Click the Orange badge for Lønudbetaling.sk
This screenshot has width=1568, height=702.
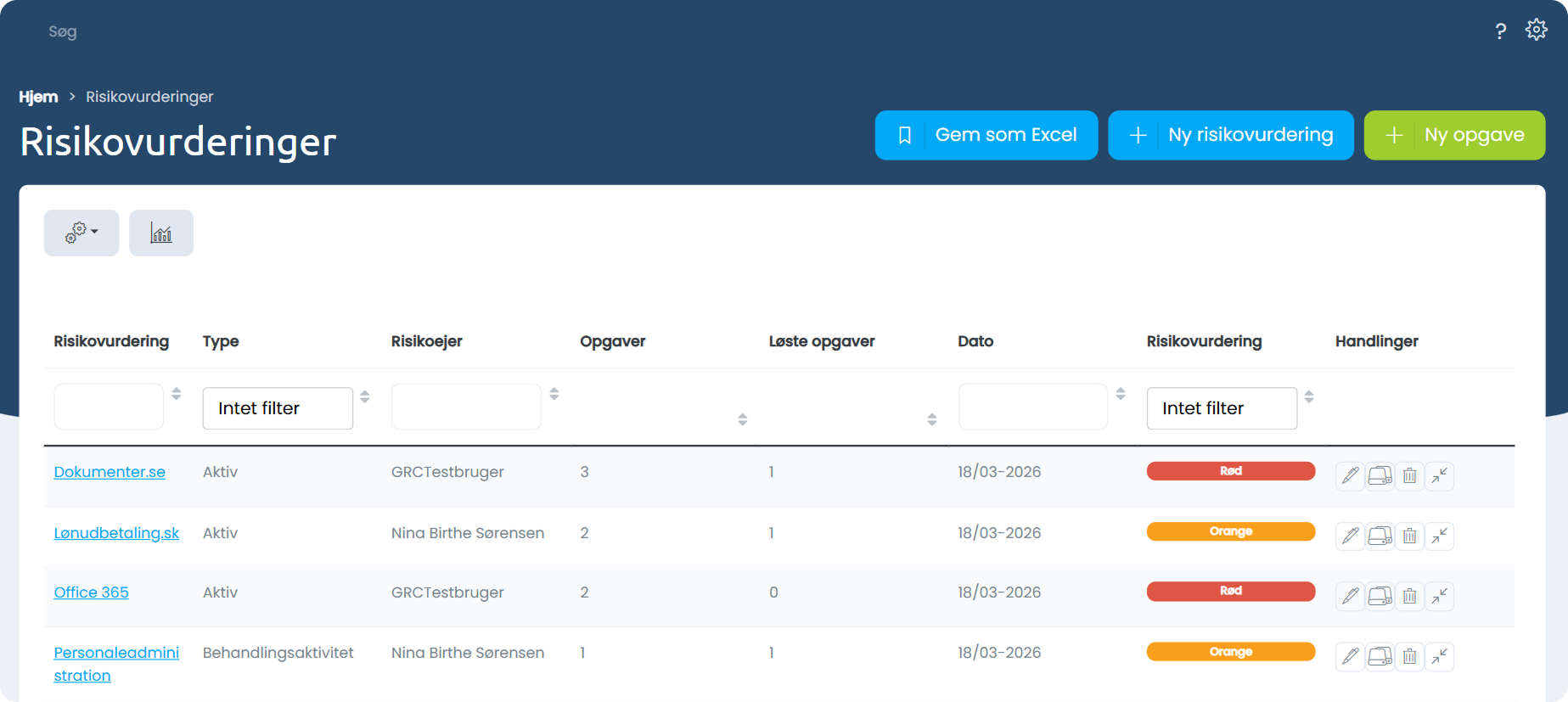tap(1230, 531)
